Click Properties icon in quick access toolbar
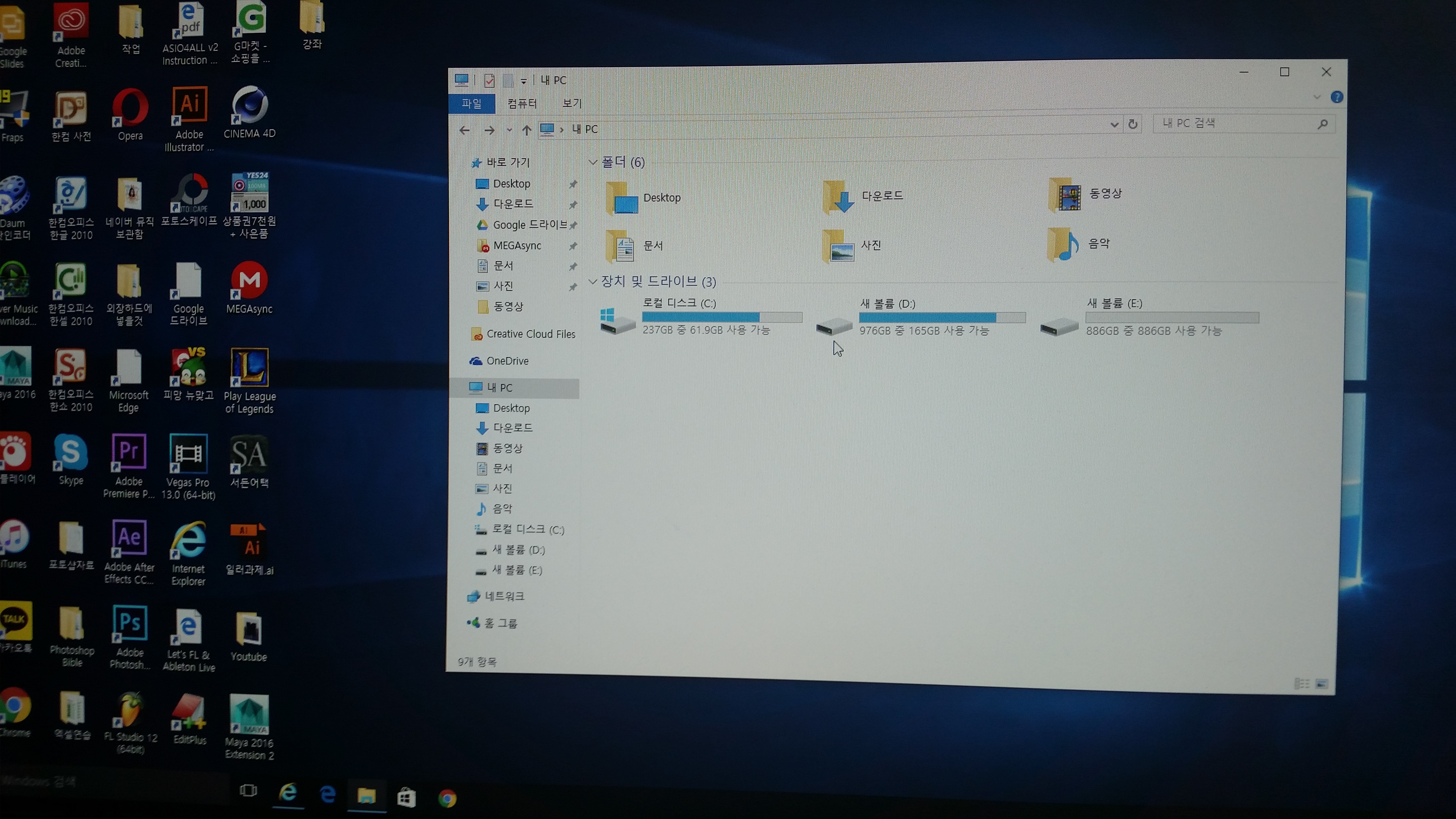 pos(490,81)
